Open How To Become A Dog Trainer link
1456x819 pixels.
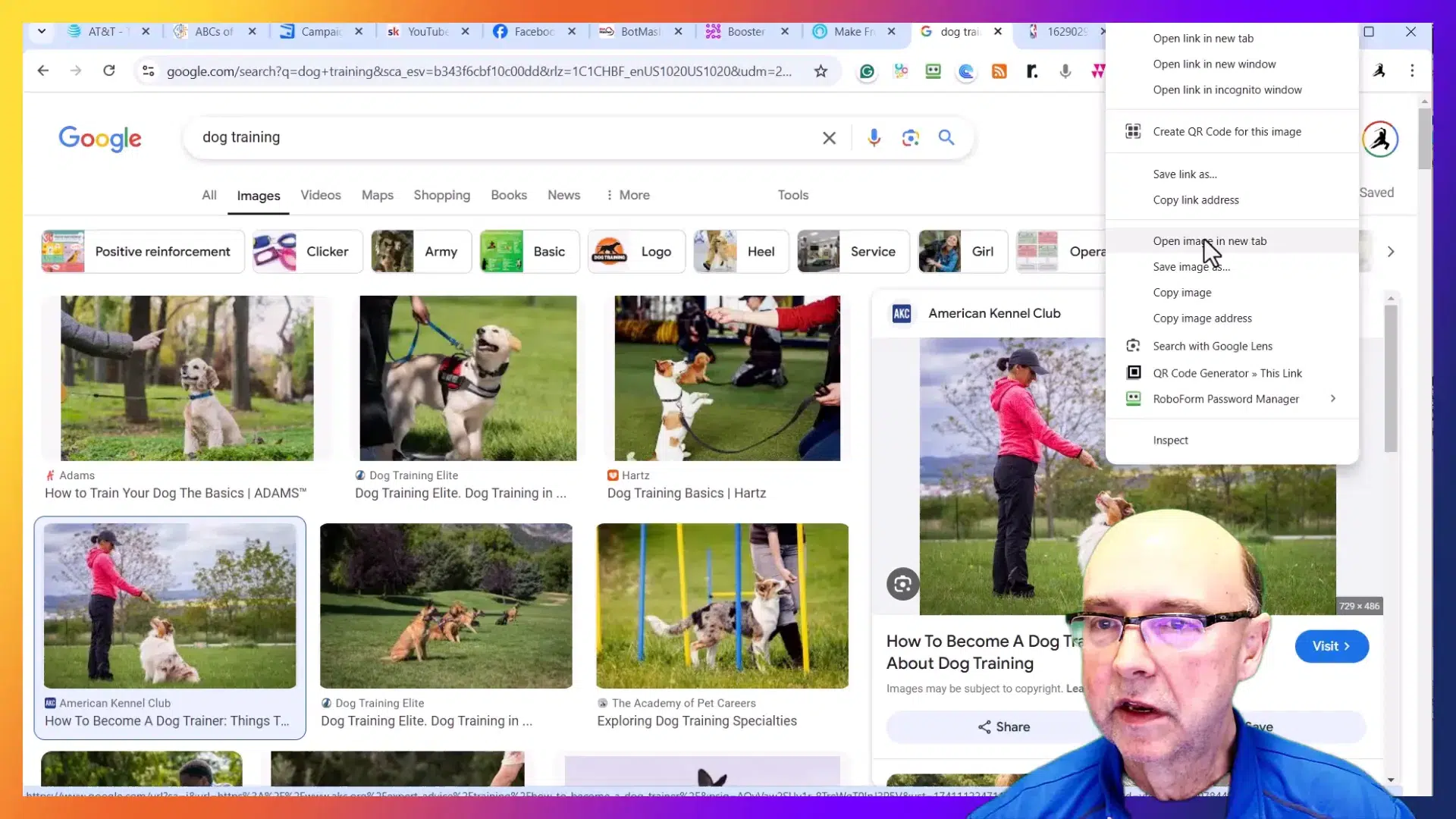(167, 721)
